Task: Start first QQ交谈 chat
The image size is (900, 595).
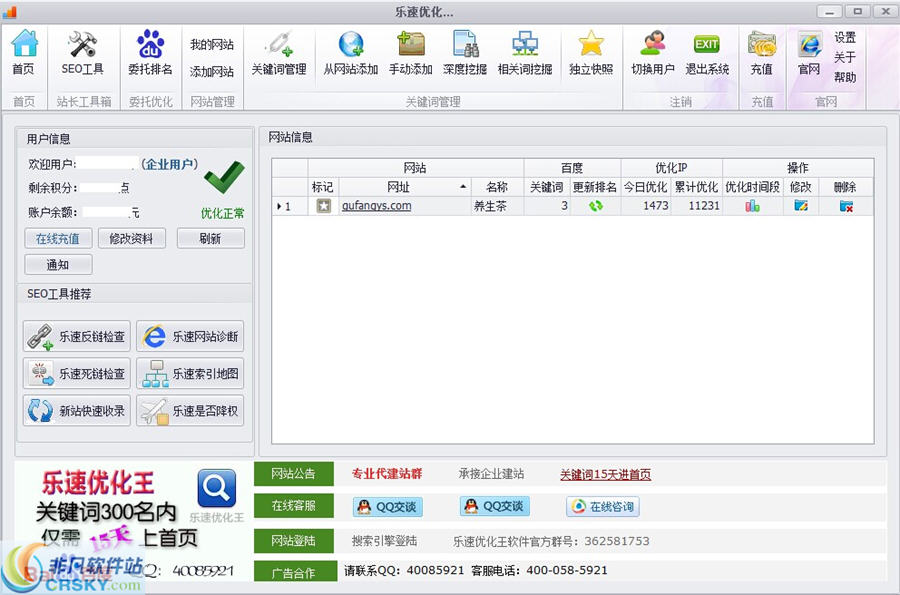Action: click(388, 507)
